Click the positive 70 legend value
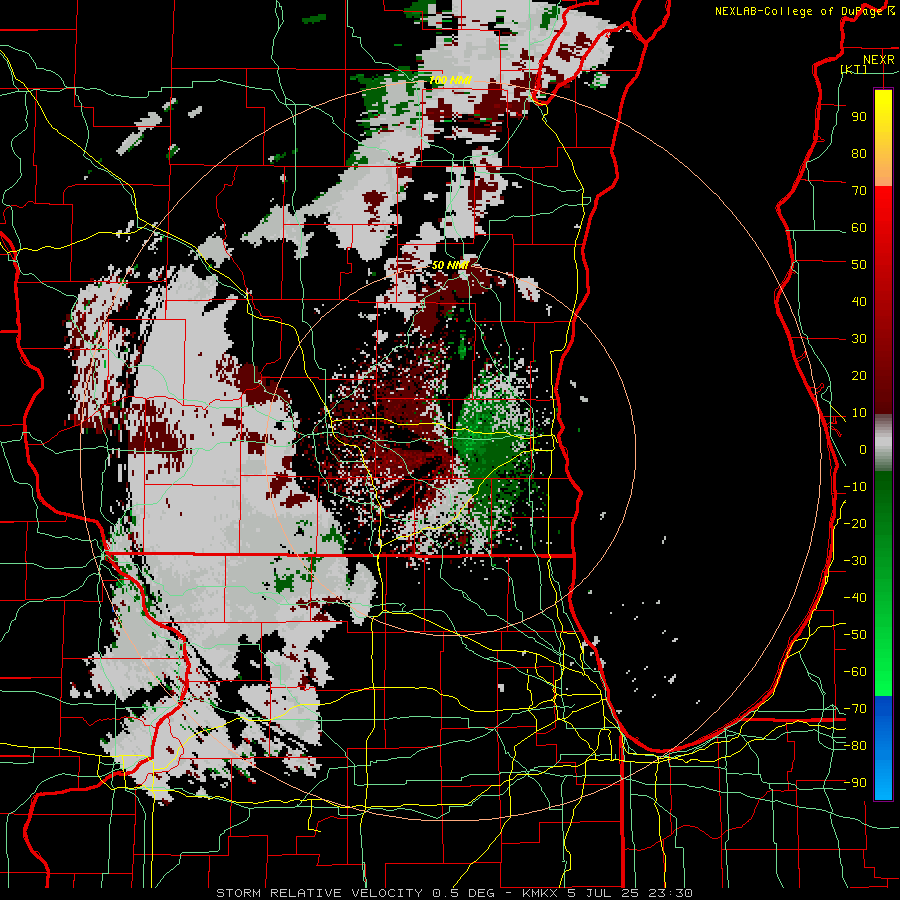Screen dimensions: 900x900 [x=859, y=191]
